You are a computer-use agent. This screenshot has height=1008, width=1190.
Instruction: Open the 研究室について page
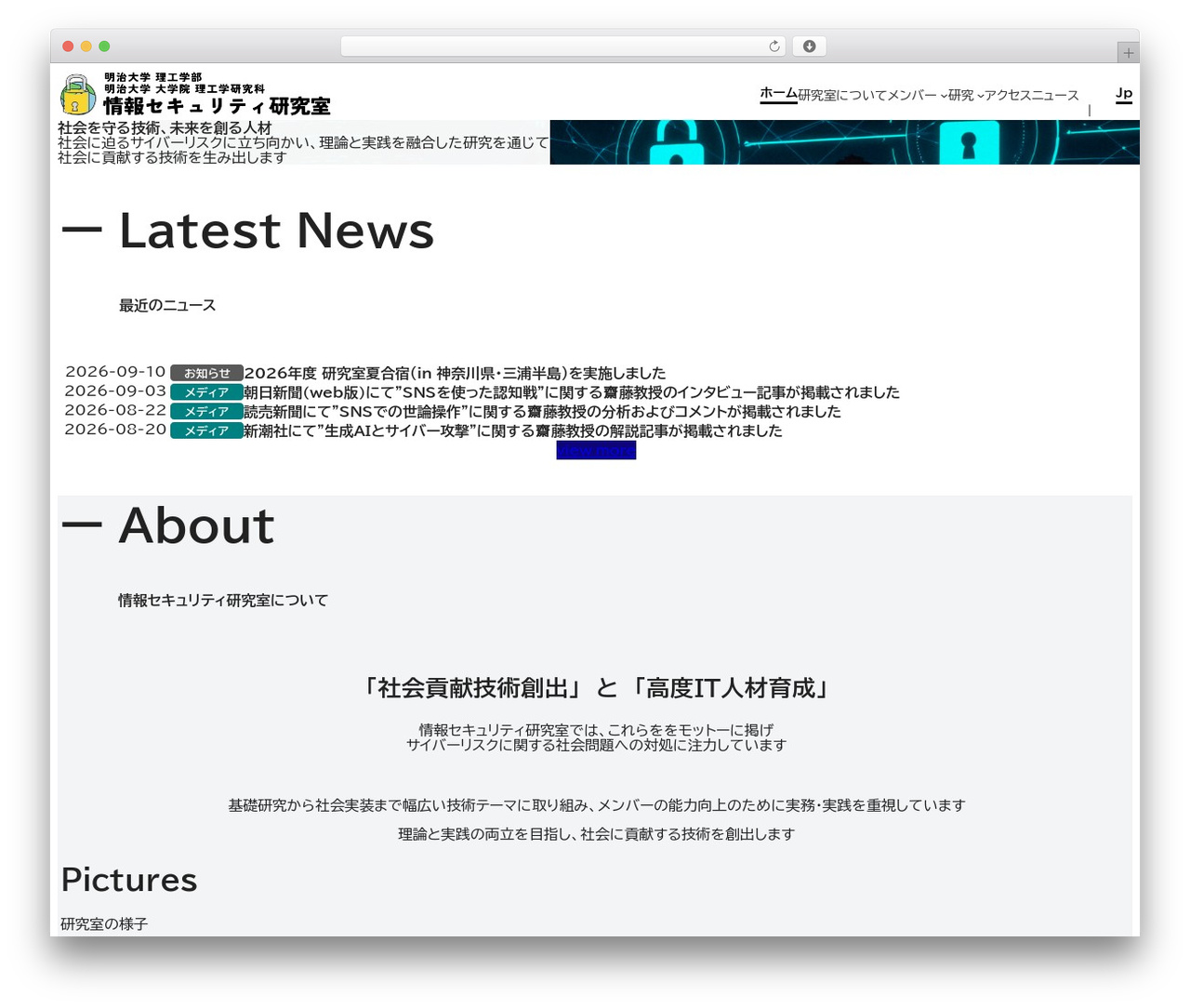tap(841, 95)
